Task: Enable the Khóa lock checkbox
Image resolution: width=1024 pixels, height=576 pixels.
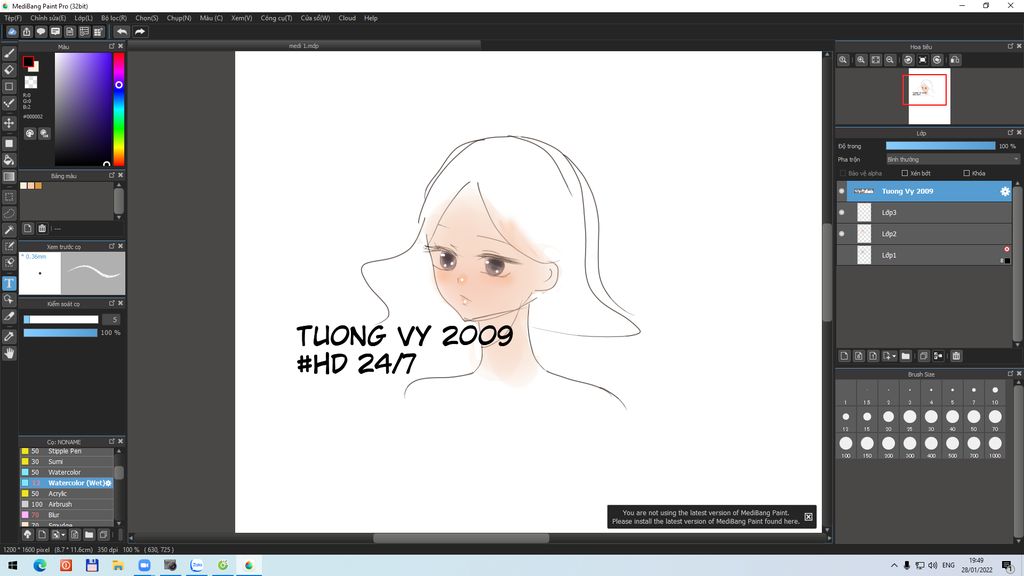Action: point(967,173)
